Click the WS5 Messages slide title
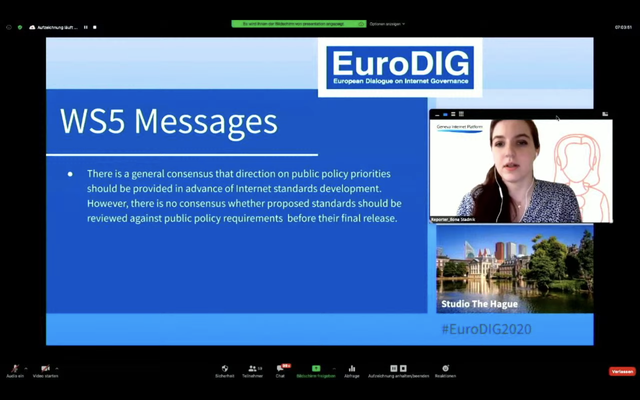Image resolution: width=640 pixels, height=400 pixels. point(169,121)
